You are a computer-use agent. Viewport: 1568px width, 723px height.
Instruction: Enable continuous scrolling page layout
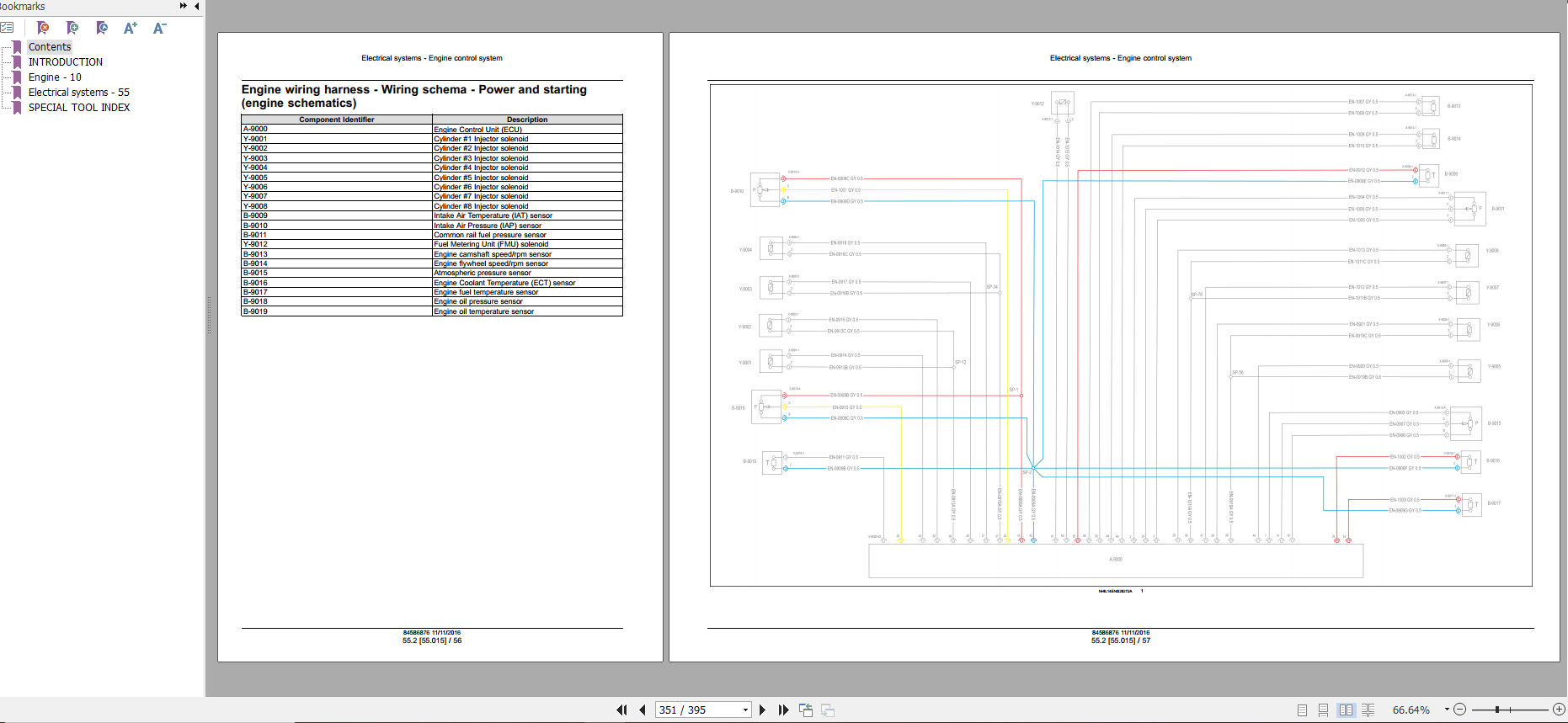coord(1323,710)
